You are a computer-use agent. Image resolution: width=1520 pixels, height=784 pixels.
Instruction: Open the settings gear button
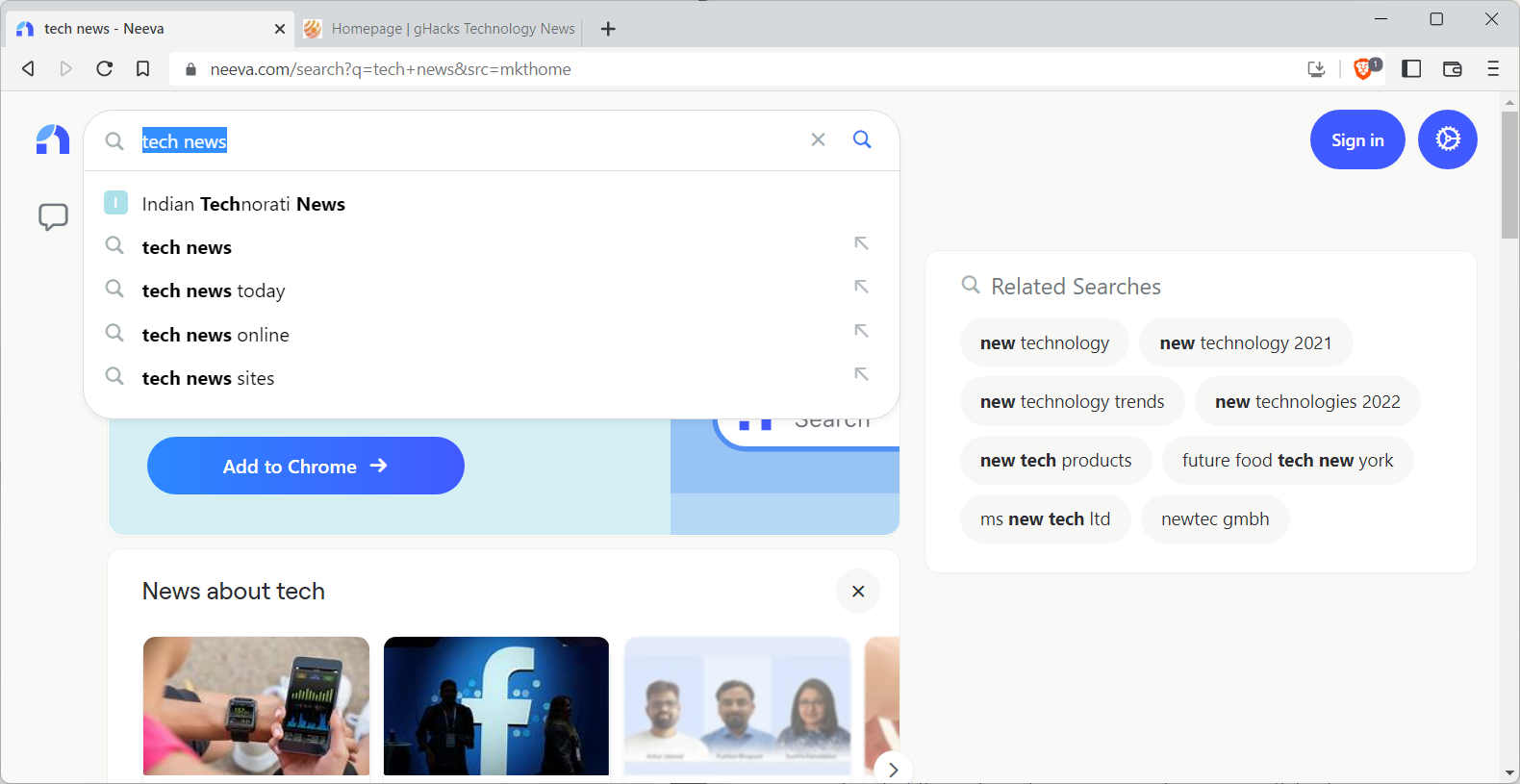pos(1447,139)
